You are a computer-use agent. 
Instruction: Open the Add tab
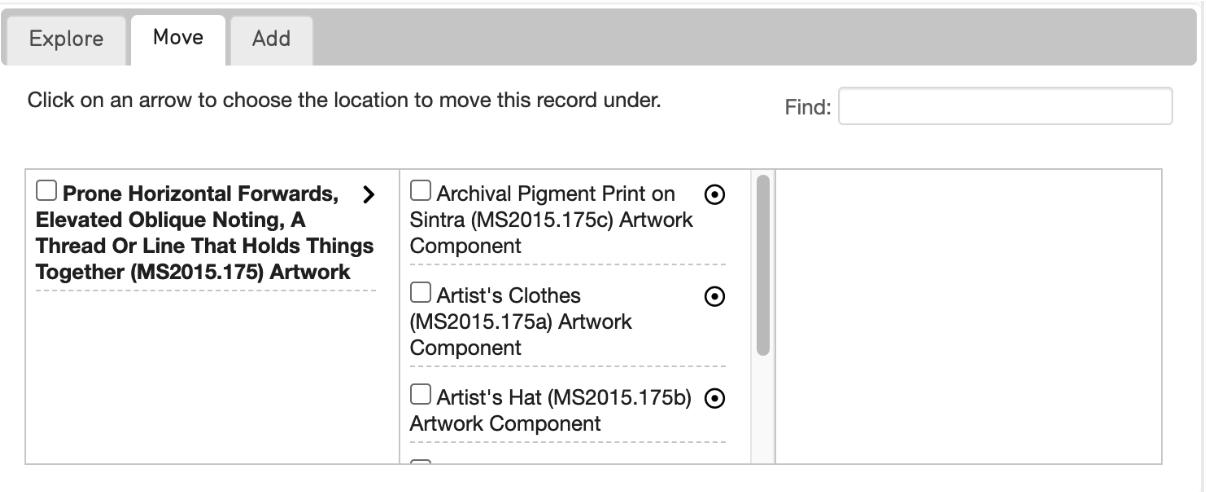271,40
